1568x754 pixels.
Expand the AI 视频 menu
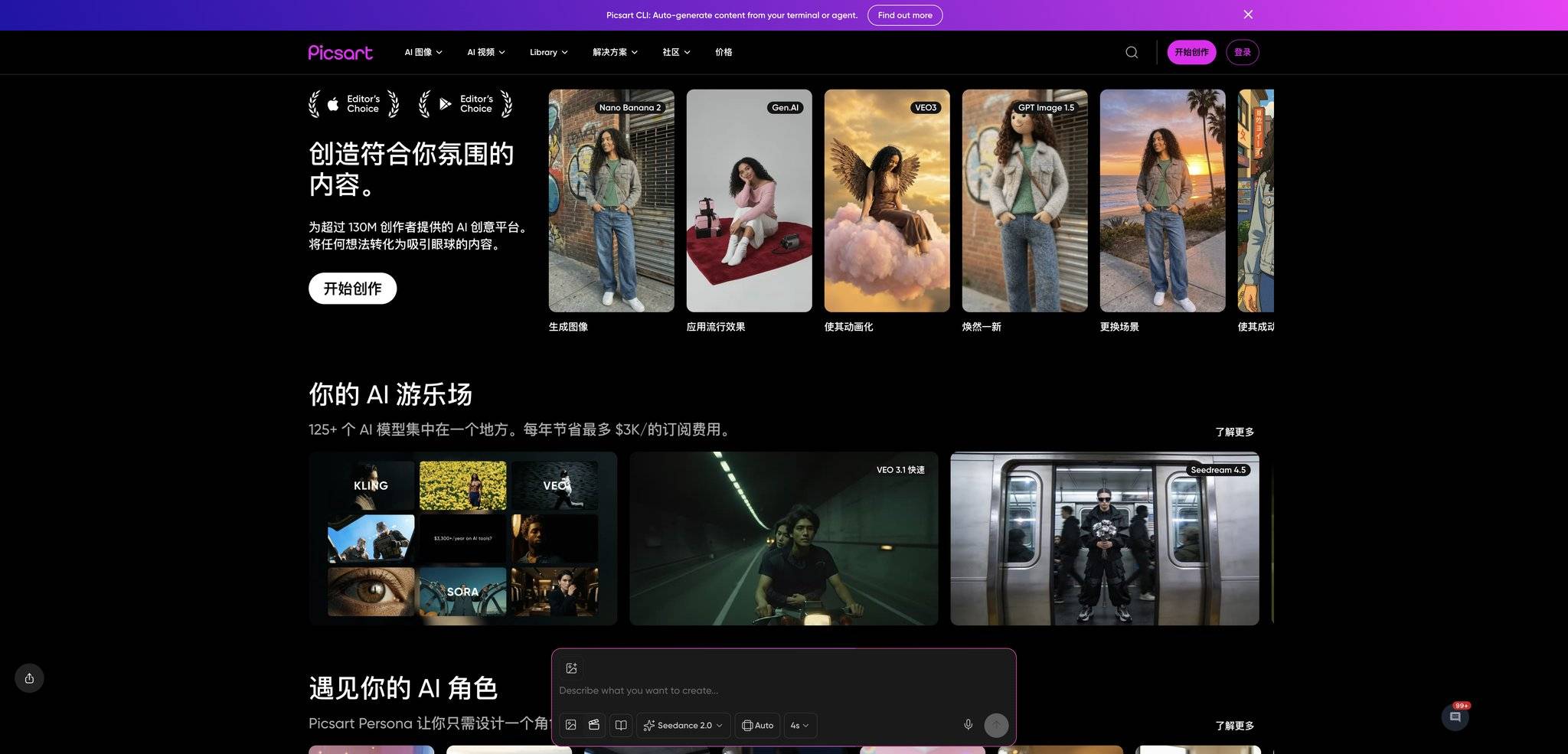click(486, 52)
